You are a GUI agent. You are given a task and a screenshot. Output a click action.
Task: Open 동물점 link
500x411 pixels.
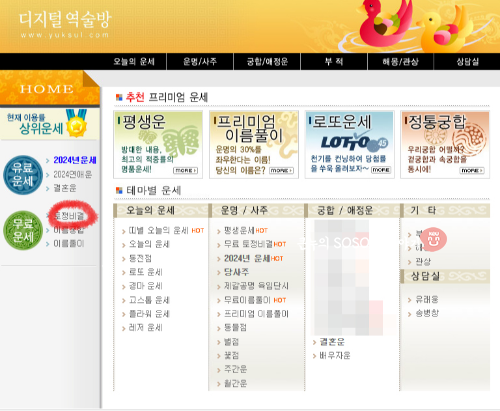[235, 328]
